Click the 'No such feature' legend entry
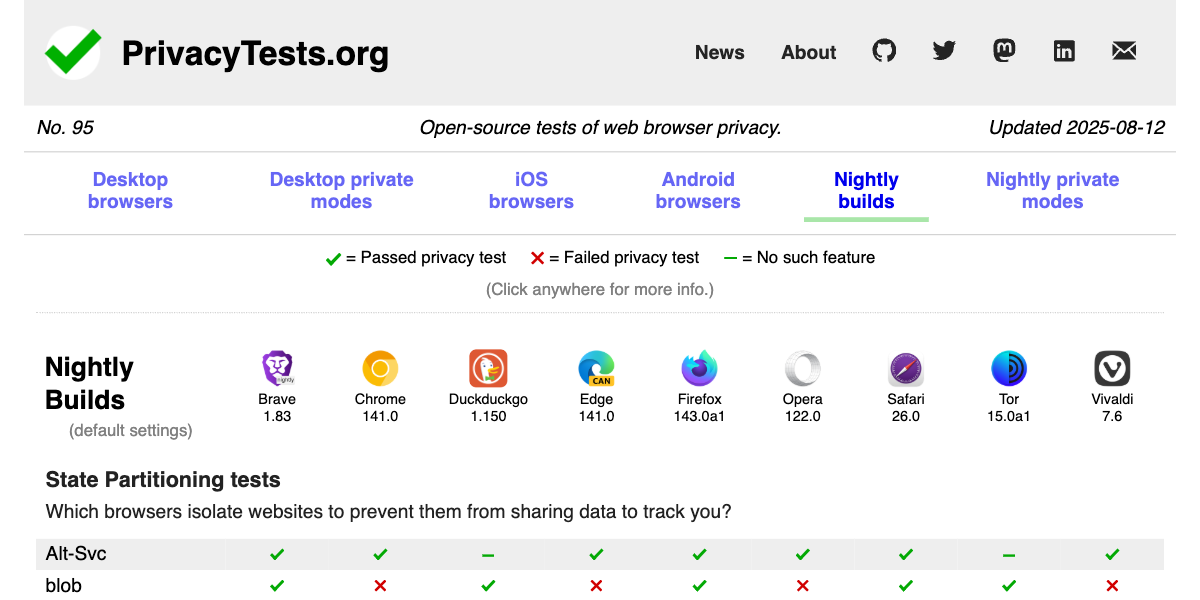Viewport: 1200px width, 600px height. point(799,258)
